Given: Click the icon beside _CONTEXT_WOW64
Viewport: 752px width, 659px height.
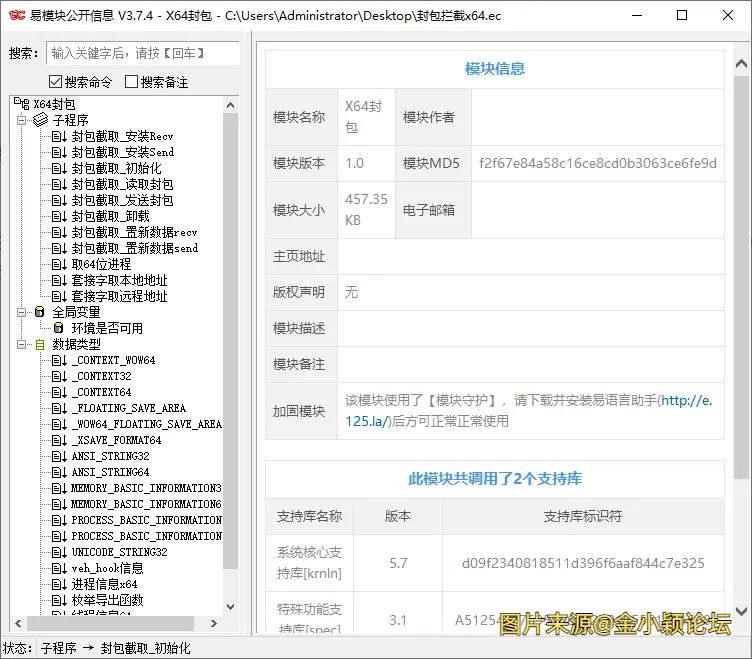Looking at the screenshot, I should click(59, 360).
